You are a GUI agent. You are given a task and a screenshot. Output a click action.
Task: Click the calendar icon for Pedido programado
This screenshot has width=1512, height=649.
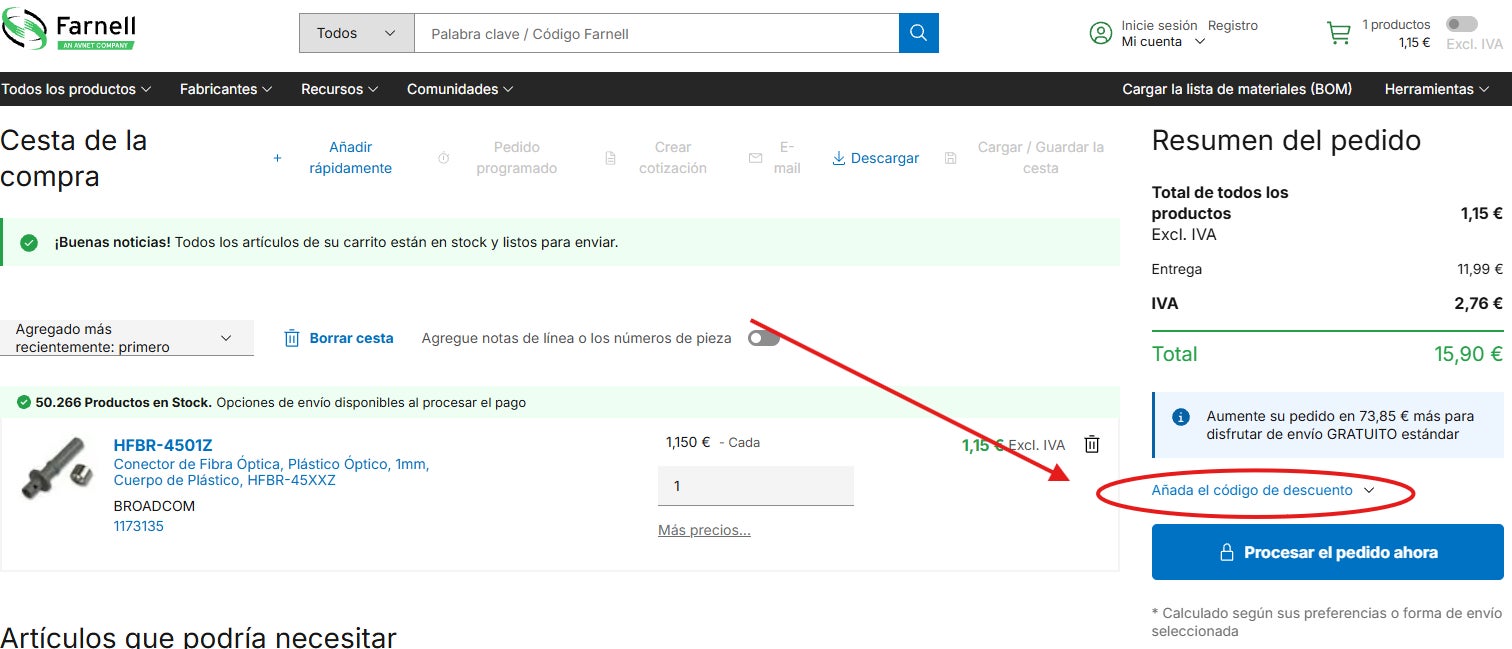[x=444, y=158]
